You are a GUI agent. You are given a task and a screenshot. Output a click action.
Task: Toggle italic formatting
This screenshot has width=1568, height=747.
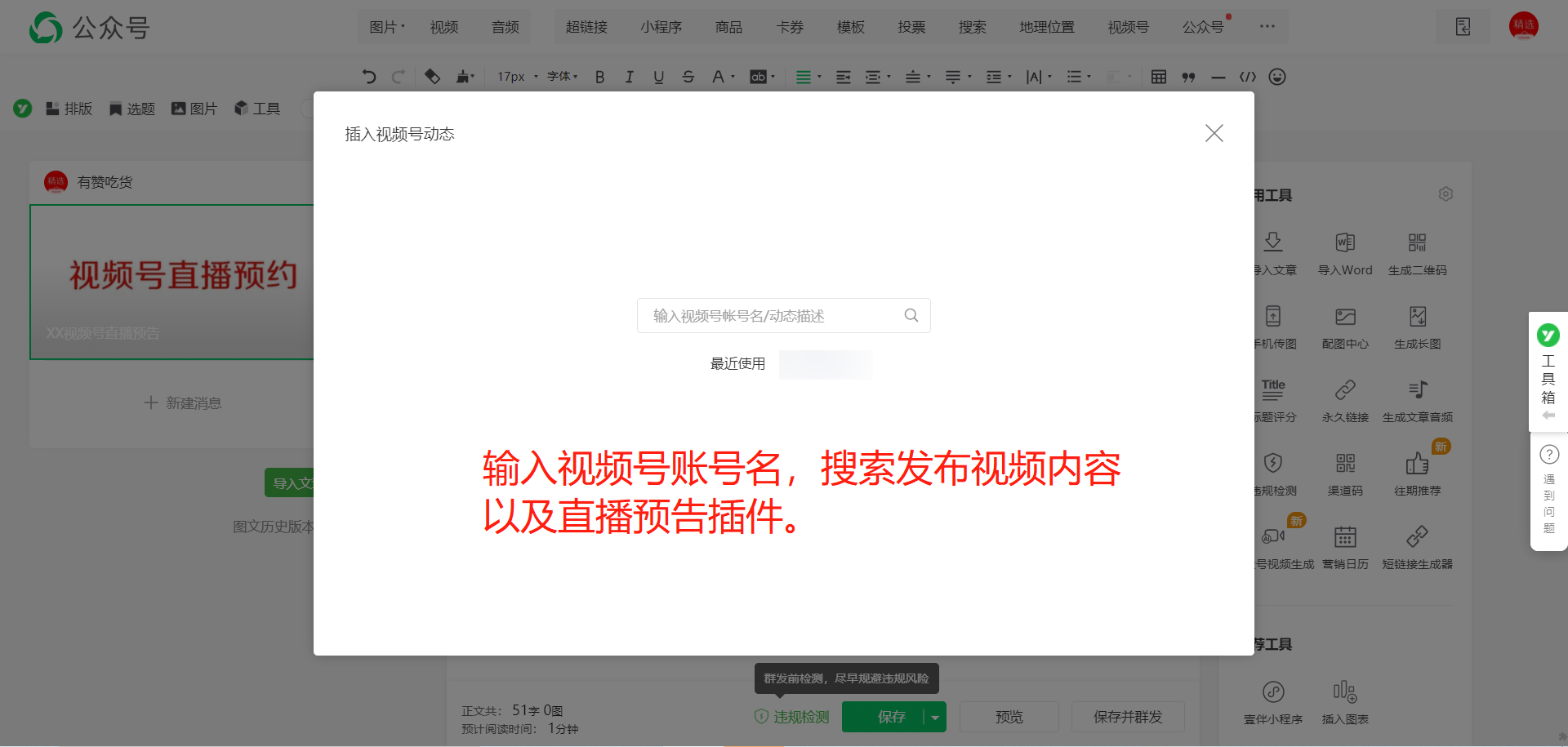click(629, 77)
